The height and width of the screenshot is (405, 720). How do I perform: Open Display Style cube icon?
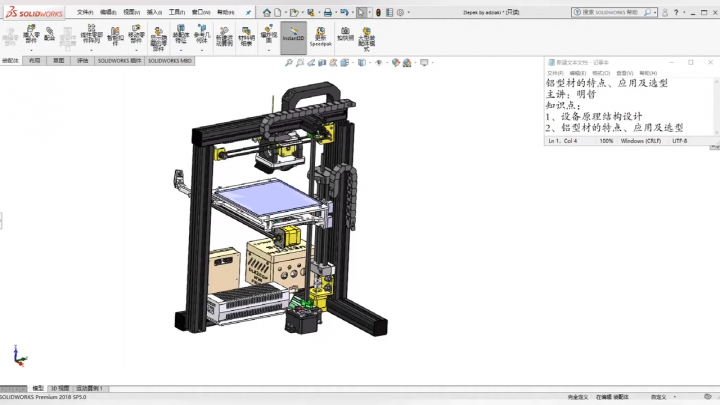coord(362,62)
